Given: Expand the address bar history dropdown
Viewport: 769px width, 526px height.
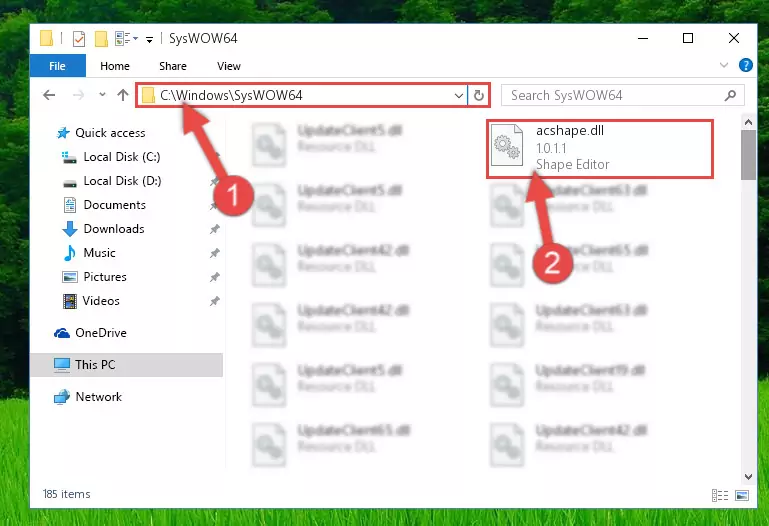Looking at the screenshot, I should pos(459,95).
